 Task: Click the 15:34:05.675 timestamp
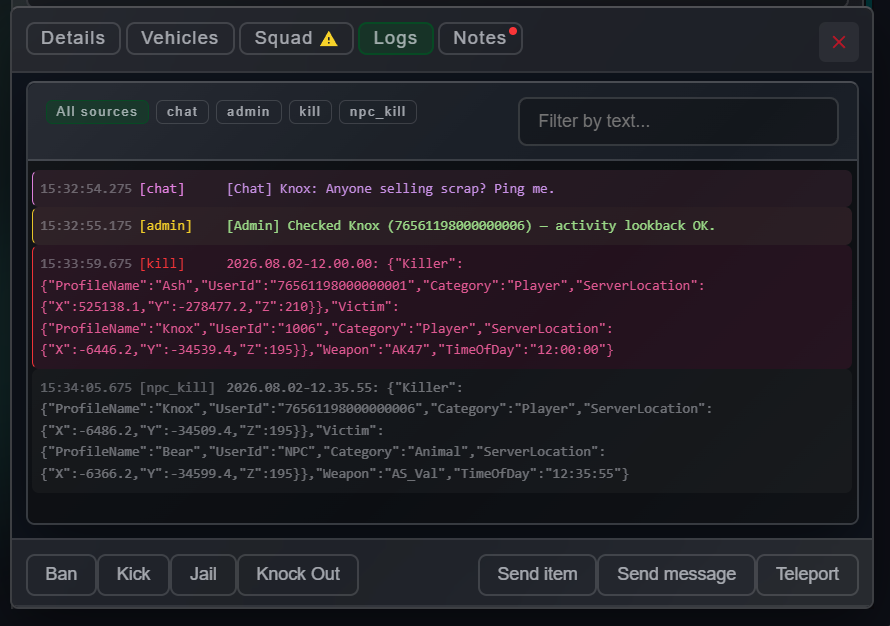pos(86,388)
